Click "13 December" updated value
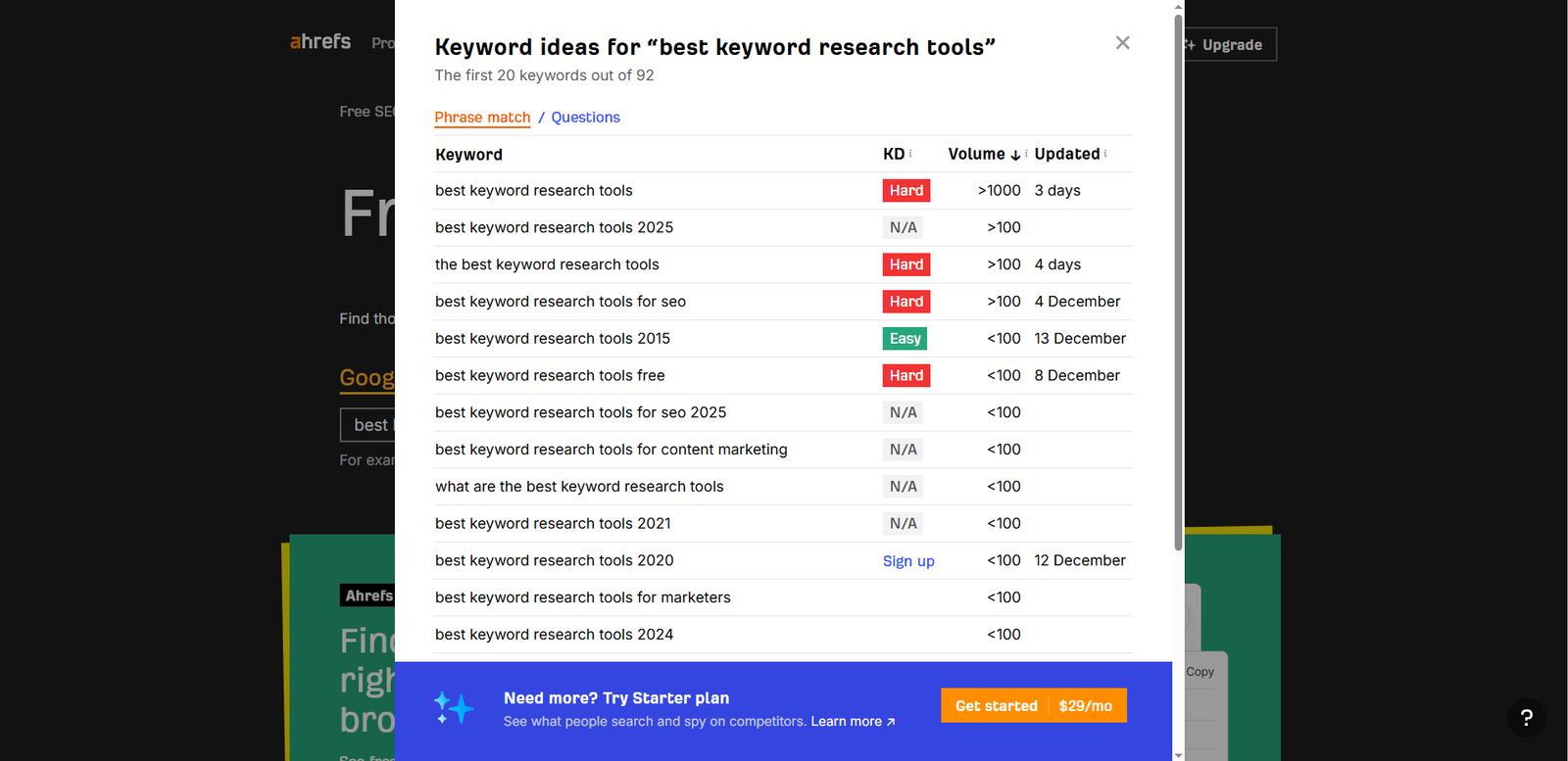The width and height of the screenshot is (1568, 761). pyautogui.click(x=1080, y=339)
